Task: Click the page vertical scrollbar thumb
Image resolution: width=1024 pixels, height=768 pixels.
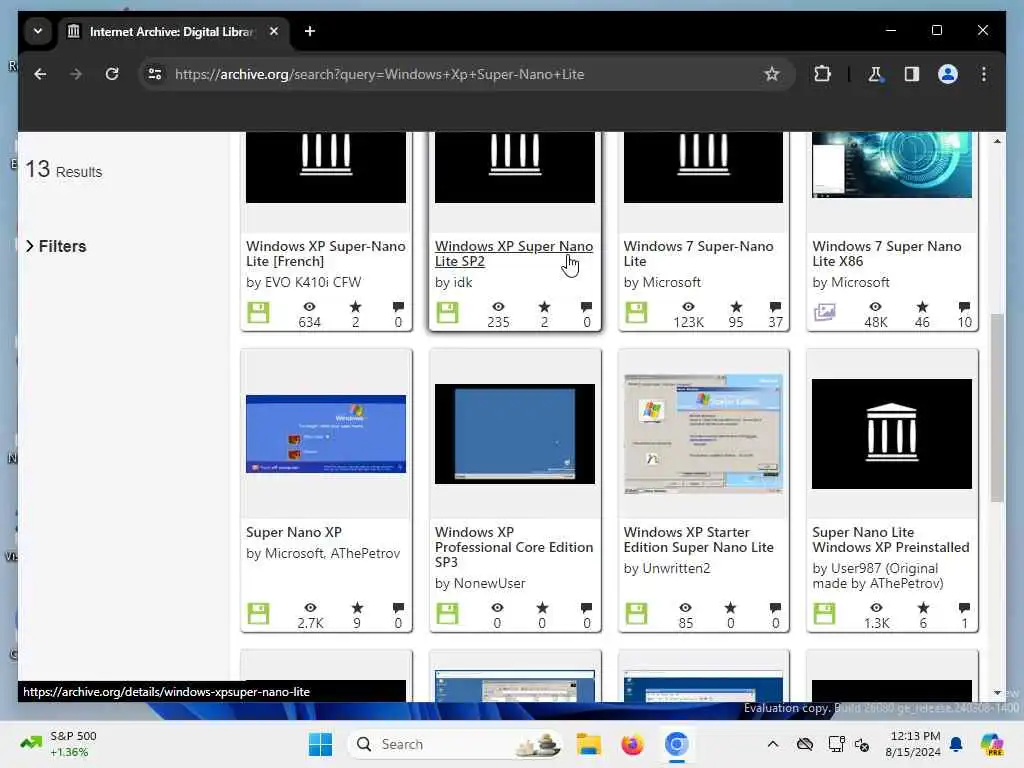Action: pos(997,408)
